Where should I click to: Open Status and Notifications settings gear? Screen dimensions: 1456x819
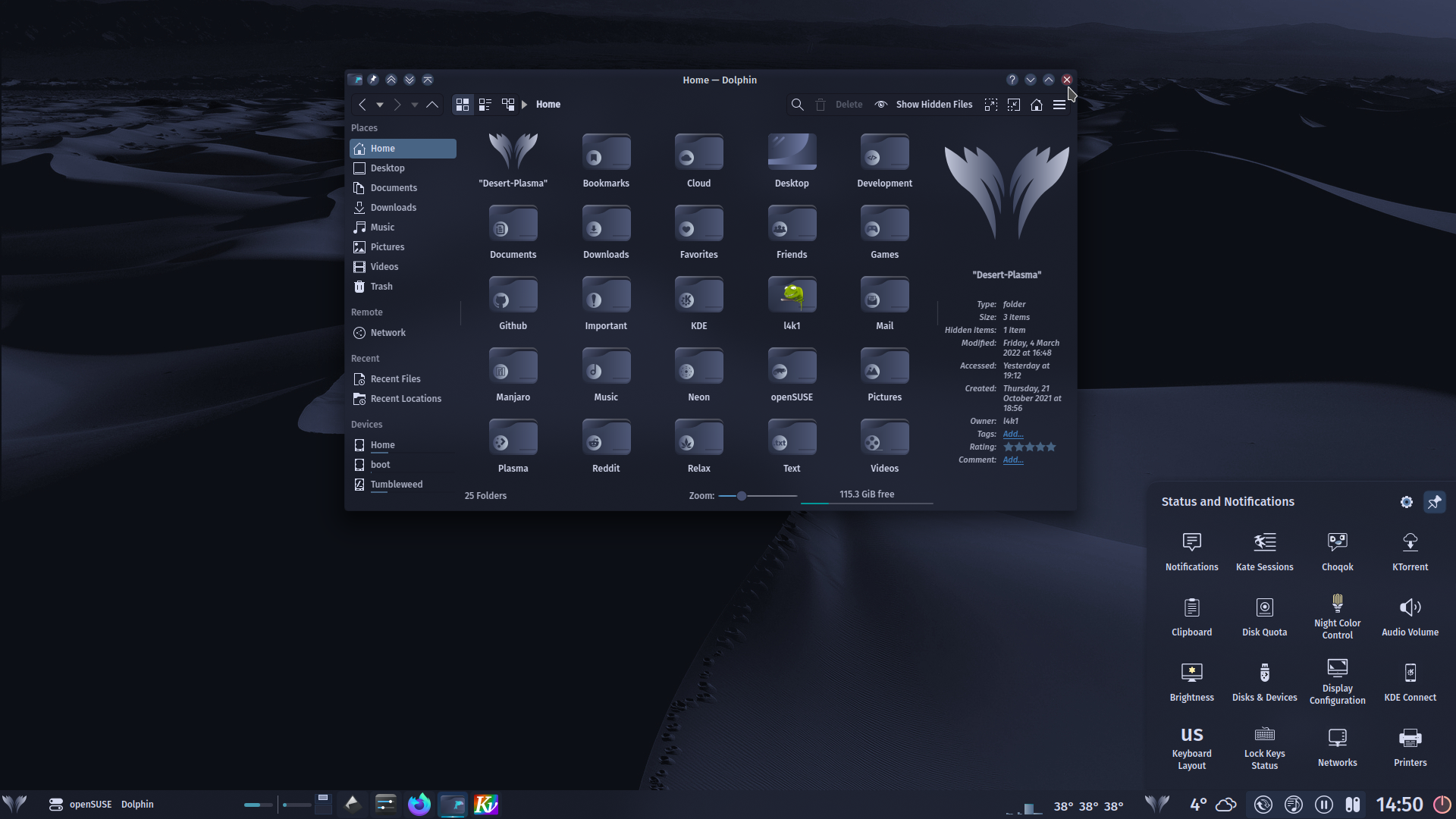pyautogui.click(x=1407, y=502)
